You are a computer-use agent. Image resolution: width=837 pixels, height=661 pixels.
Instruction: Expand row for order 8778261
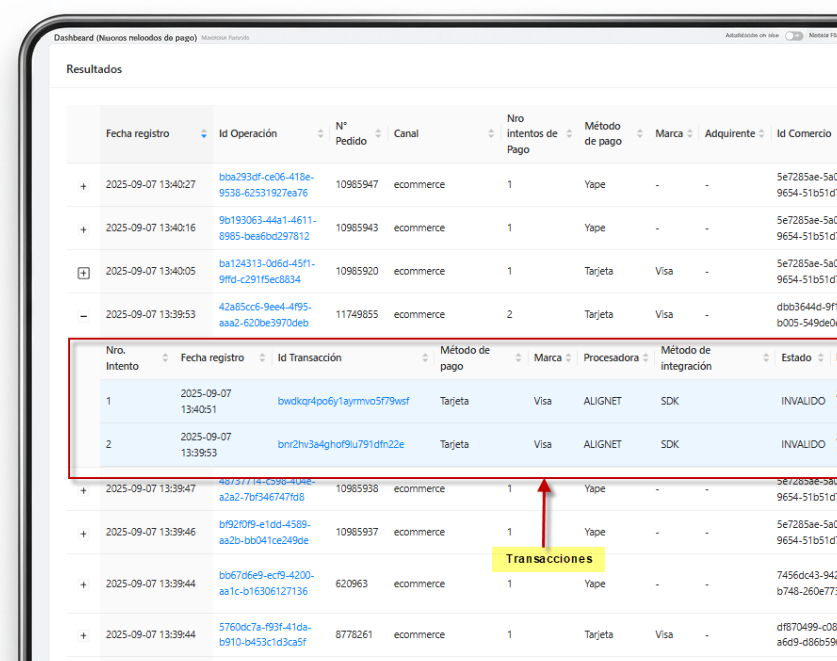pyautogui.click(x=83, y=636)
